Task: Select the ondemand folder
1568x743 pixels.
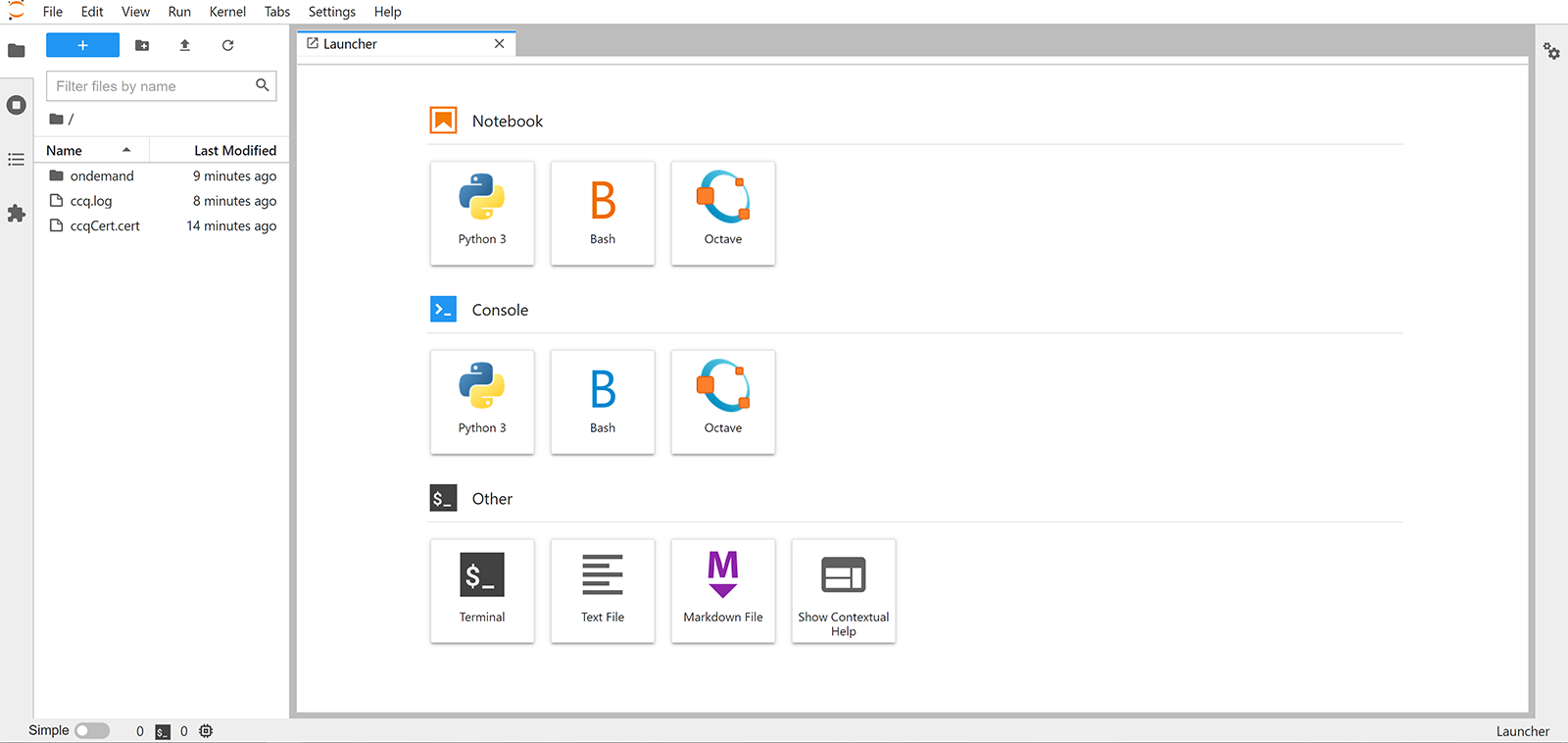Action: point(162,176)
